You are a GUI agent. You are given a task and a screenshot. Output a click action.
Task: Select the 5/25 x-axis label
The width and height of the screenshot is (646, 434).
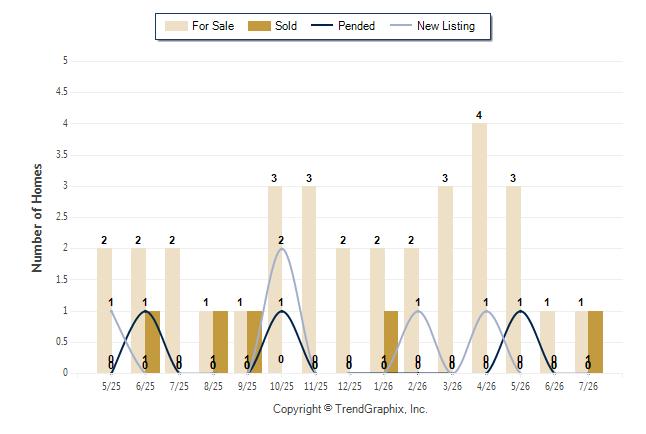111,386
